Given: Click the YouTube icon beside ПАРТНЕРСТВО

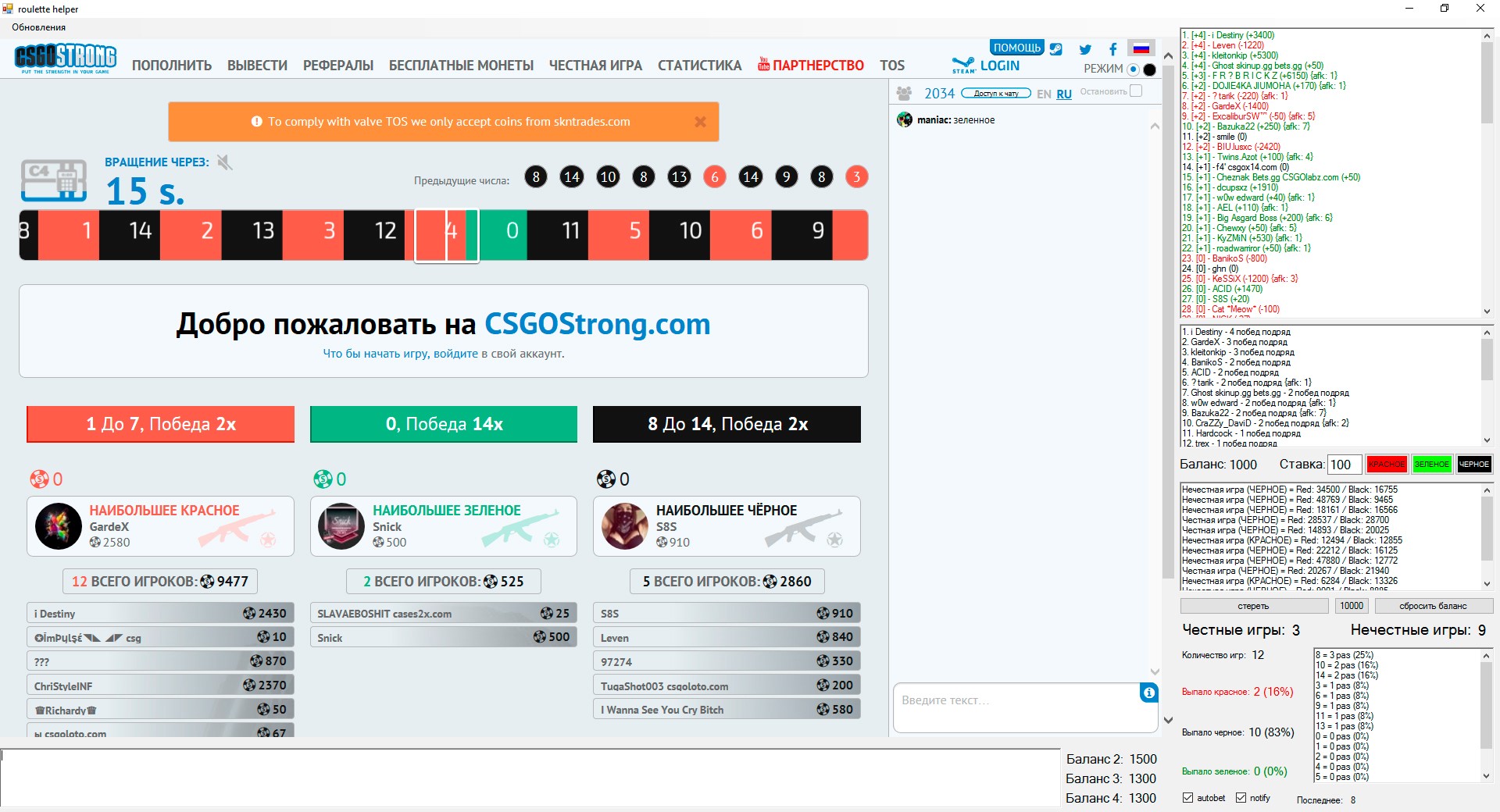Looking at the screenshot, I should coord(763,64).
